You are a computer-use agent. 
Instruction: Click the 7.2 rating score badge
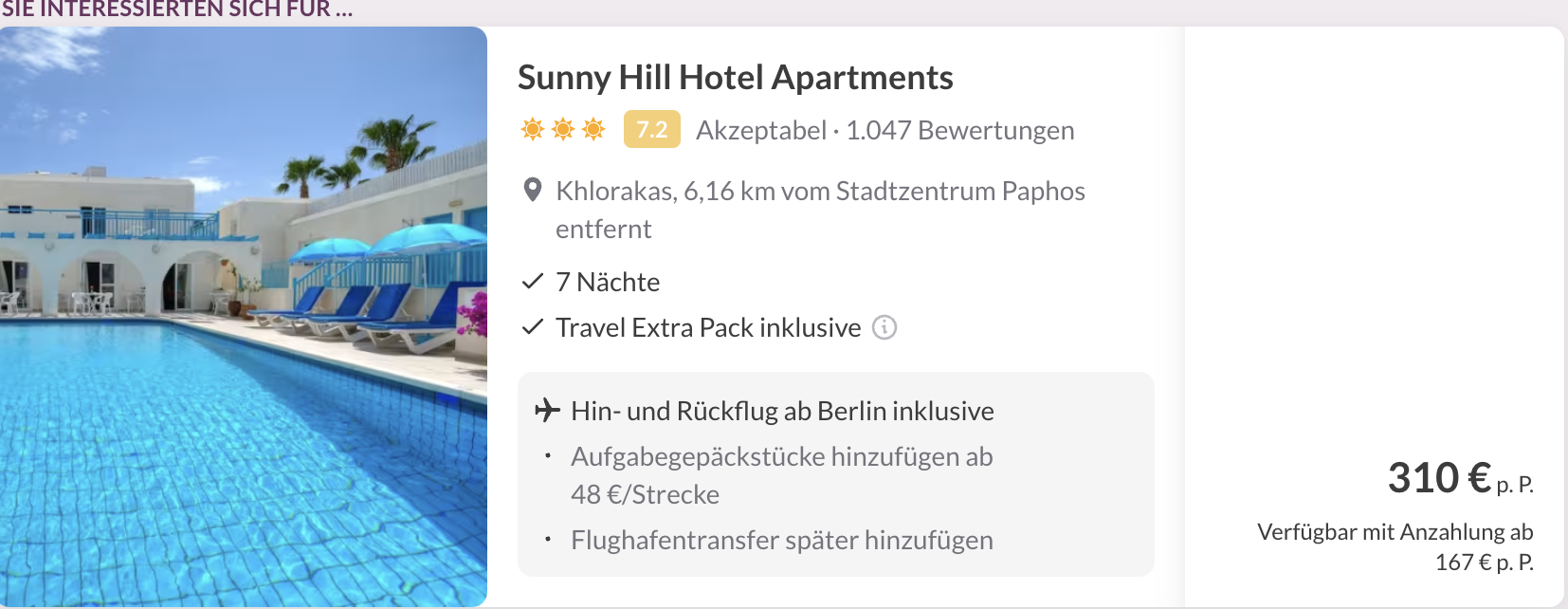(x=651, y=129)
